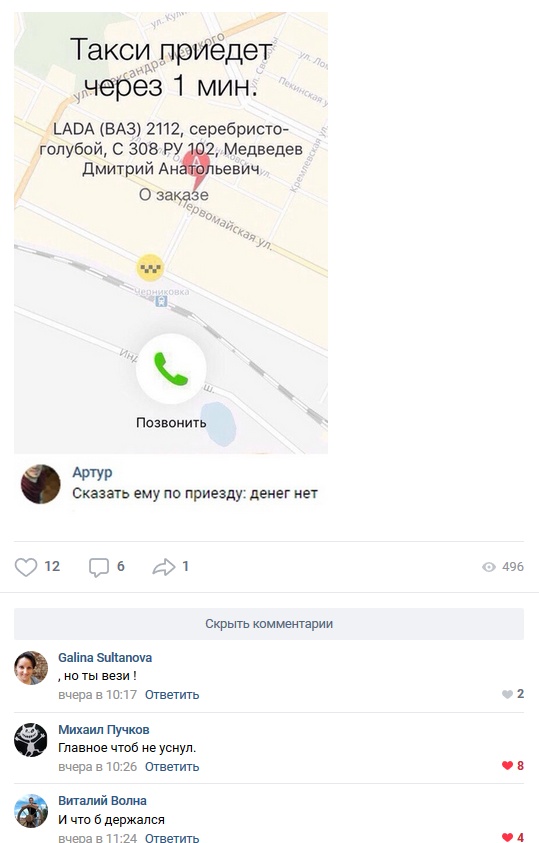
Task: Like Виталий Волна's comment heart
Action: 507,837
